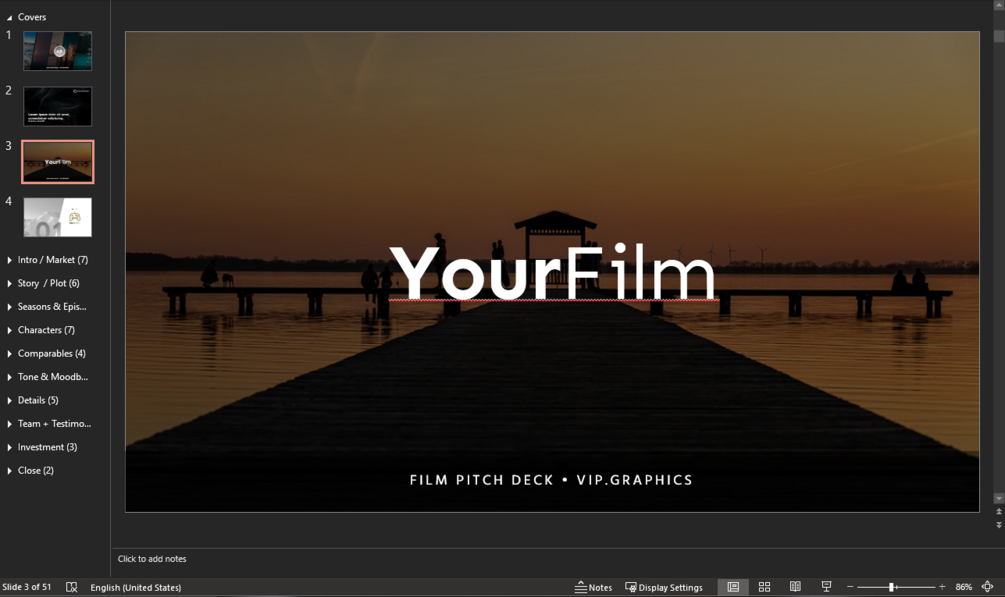Open zoom dialog via 86% label
Viewport: 1005px width, 597px height.
click(x=963, y=587)
